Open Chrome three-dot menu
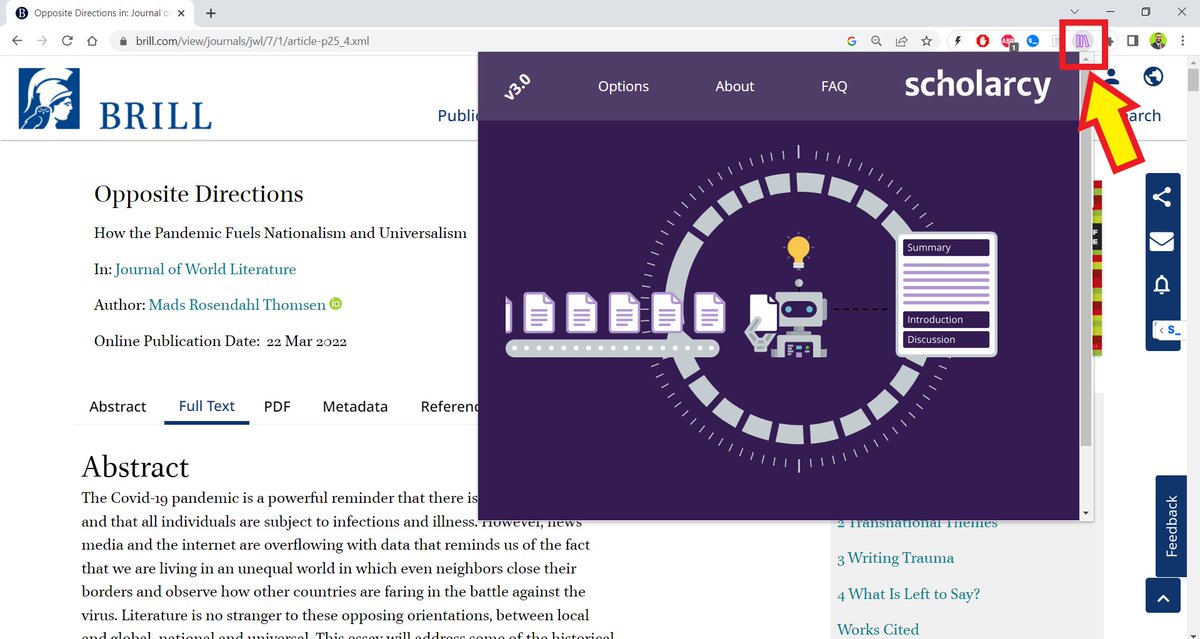 (1182, 41)
